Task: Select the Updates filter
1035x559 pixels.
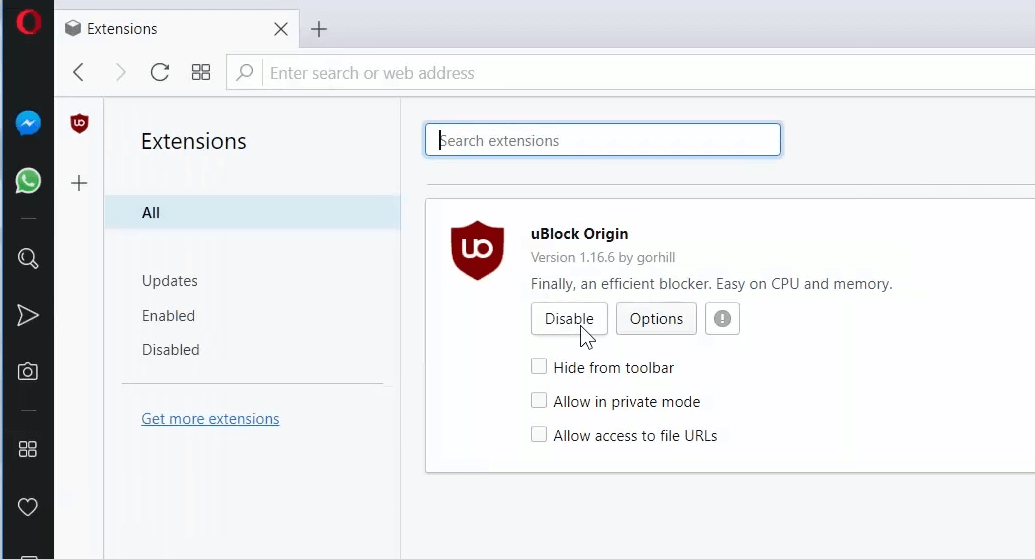Action: (x=170, y=280)
